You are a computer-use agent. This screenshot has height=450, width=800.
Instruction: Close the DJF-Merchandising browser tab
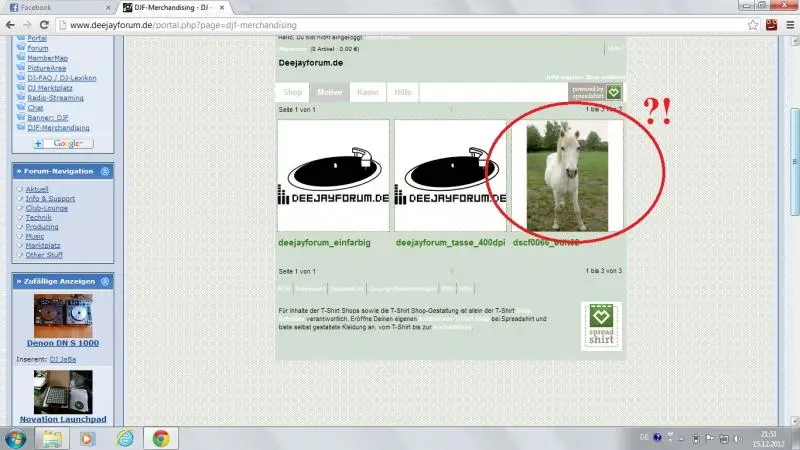[x=222, y=8]
